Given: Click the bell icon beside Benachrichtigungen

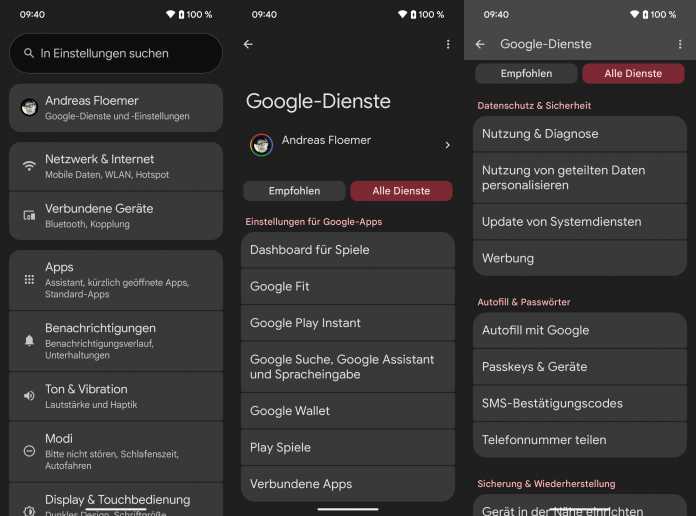Looking at the screenshot, I should (x=29, y=341).
